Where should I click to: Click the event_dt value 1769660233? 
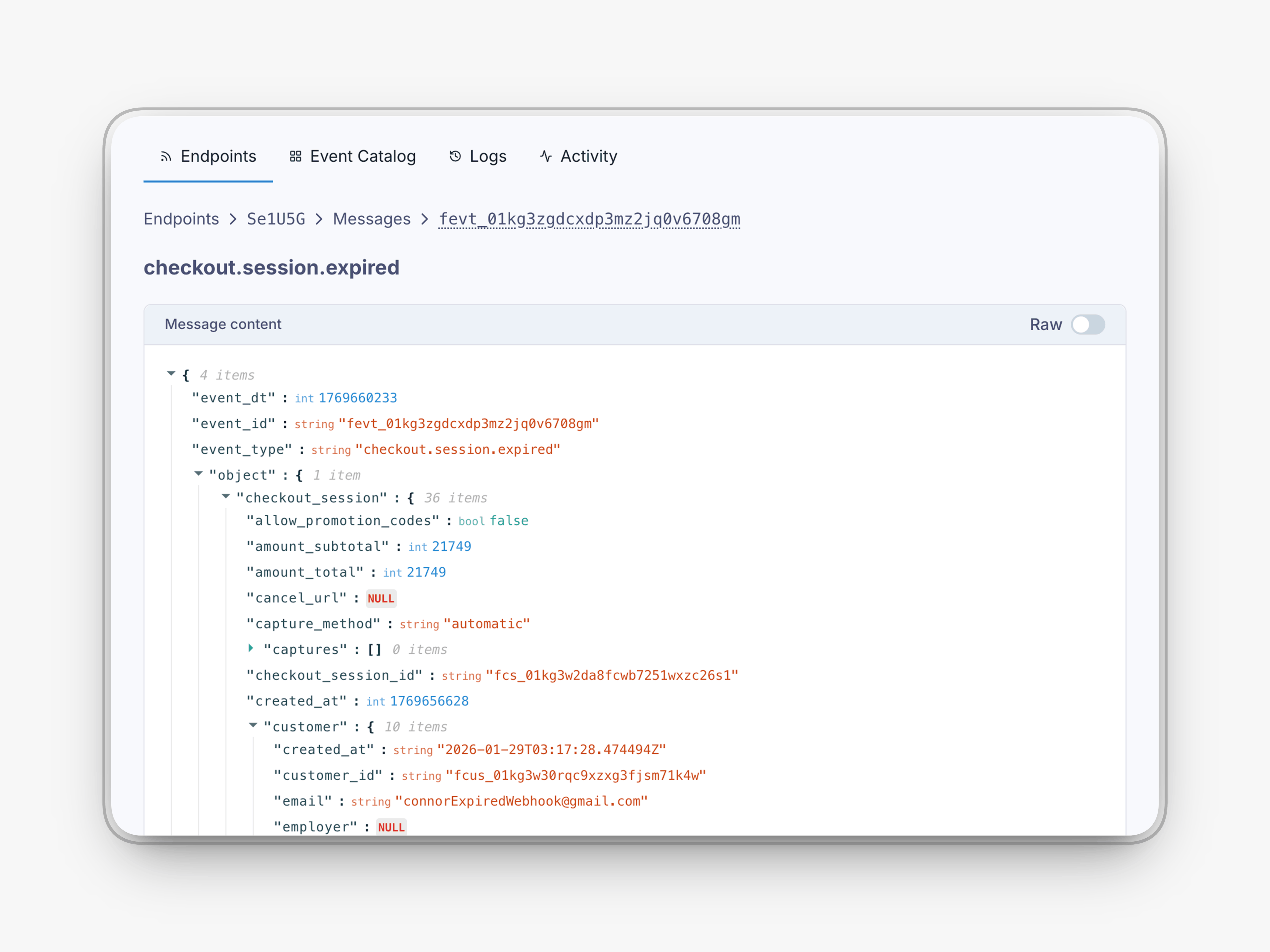pyautogui.click(x=358, y=398)
